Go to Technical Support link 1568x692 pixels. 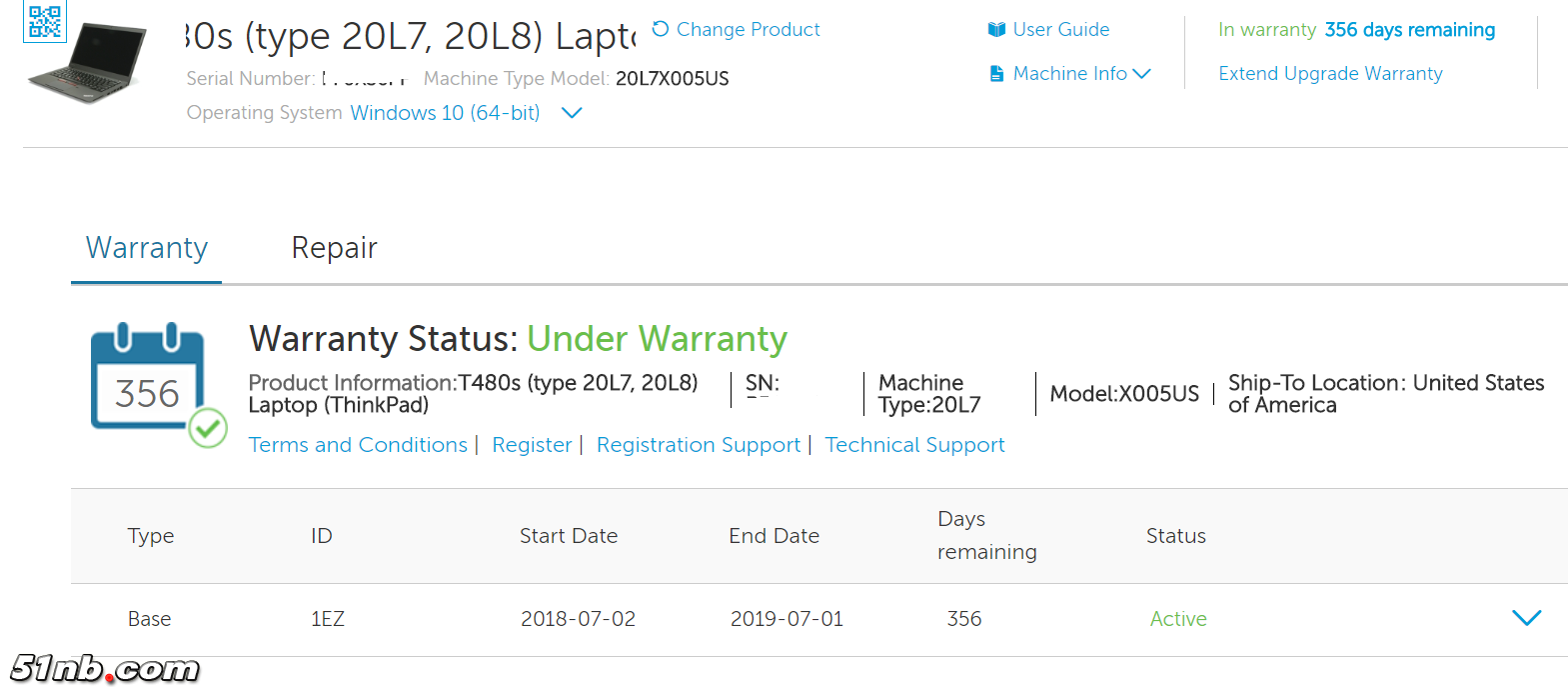[914, 445]
